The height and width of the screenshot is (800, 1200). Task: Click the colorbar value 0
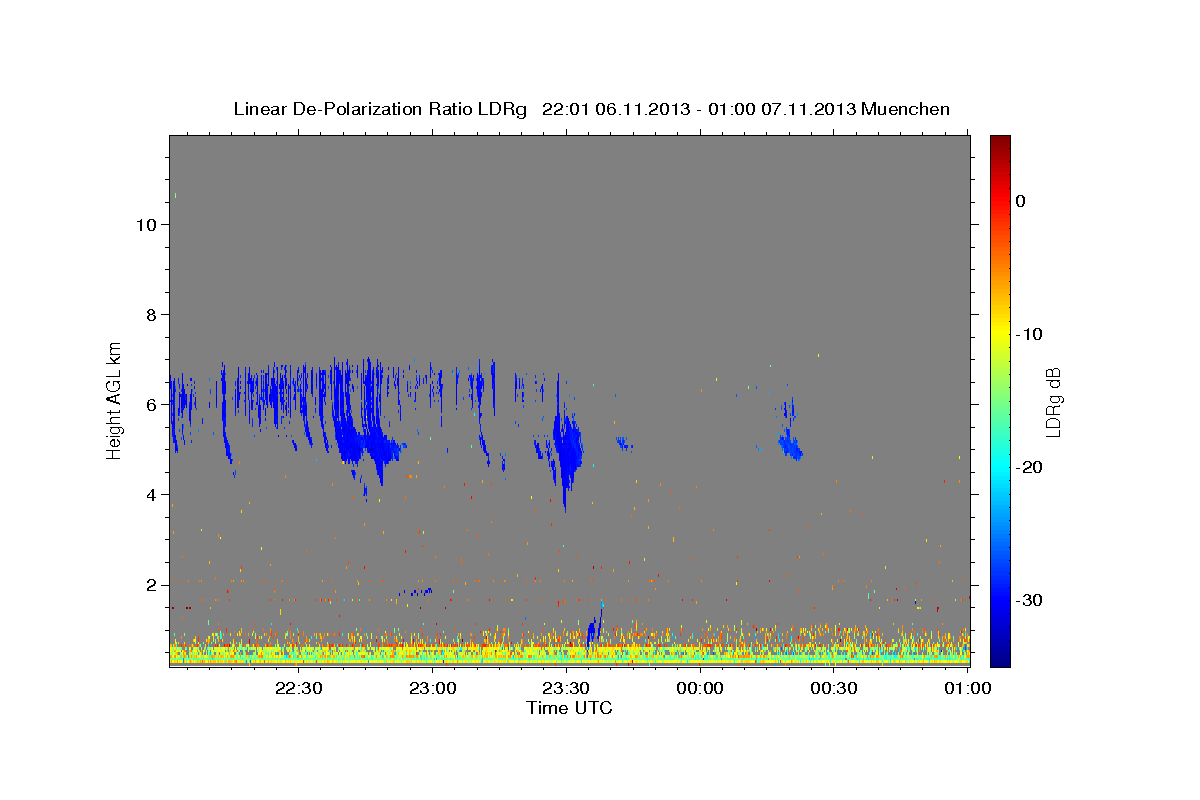pos(1020,201)
